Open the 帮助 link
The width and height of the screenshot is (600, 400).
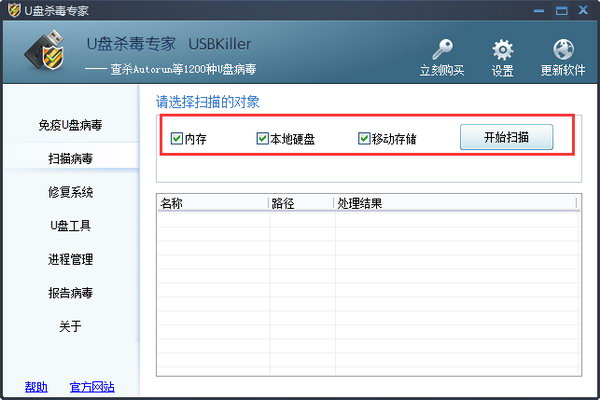tap(36, 387)
